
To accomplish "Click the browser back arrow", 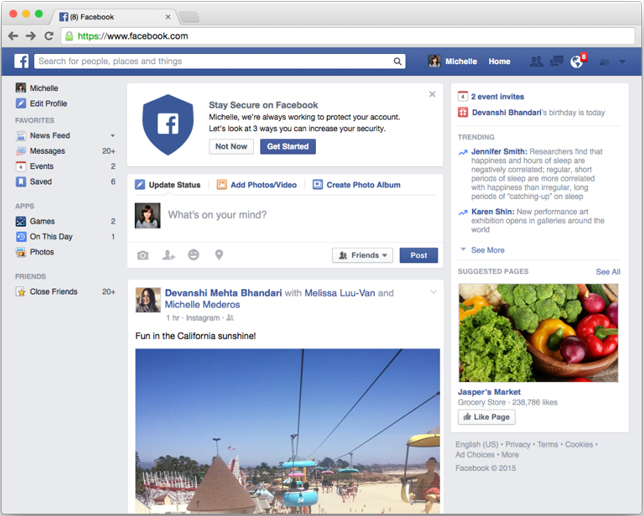I will [13, 36].
